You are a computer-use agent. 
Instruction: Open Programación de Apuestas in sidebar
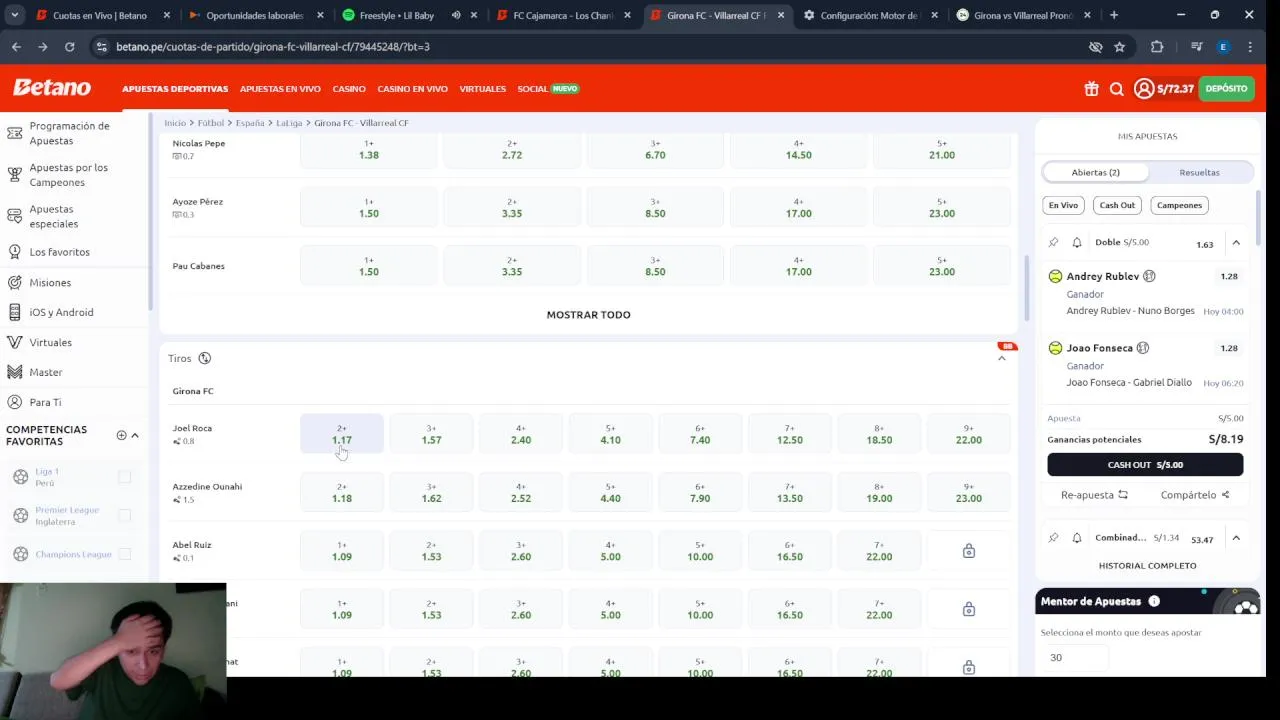point(69,133)
